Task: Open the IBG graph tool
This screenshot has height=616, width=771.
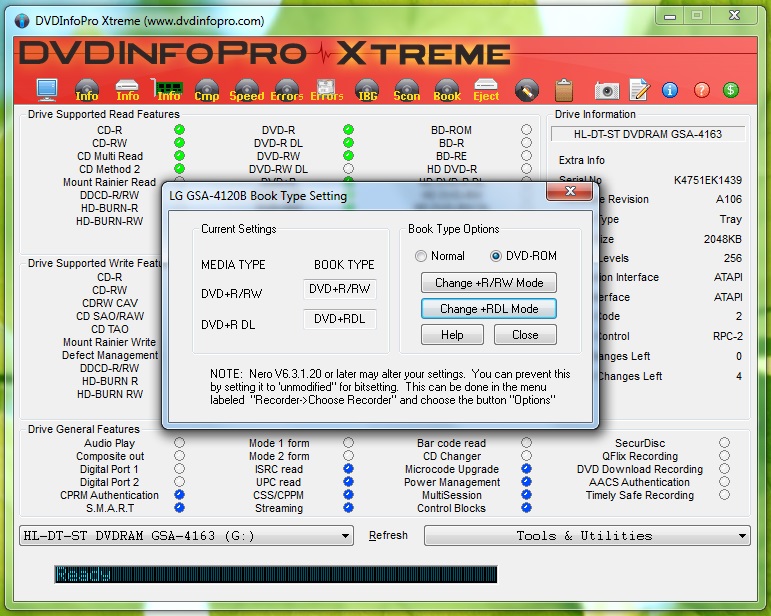Action: (x=367, y=90)
